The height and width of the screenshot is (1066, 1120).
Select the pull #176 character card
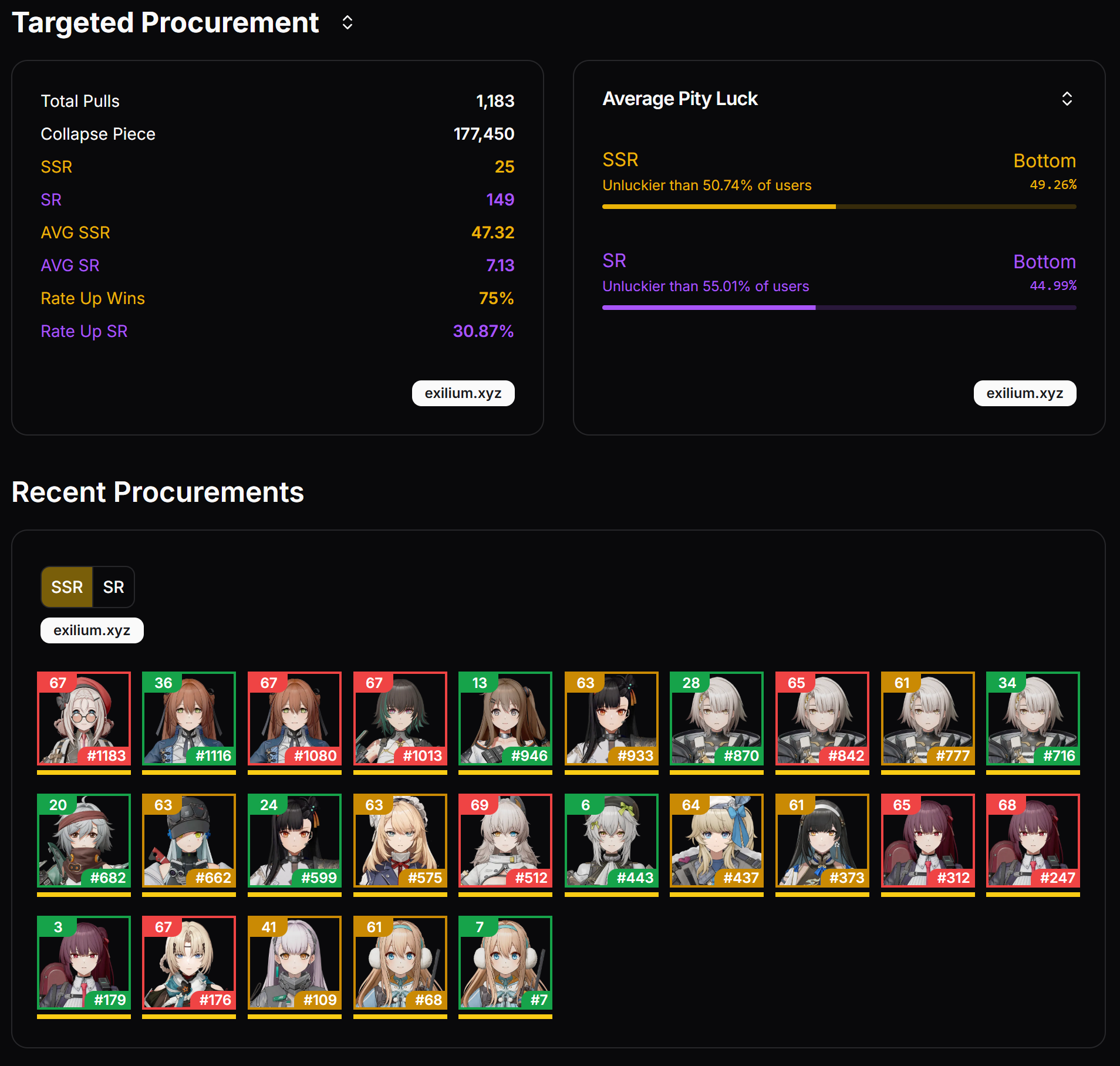click(x=189, y=963)
